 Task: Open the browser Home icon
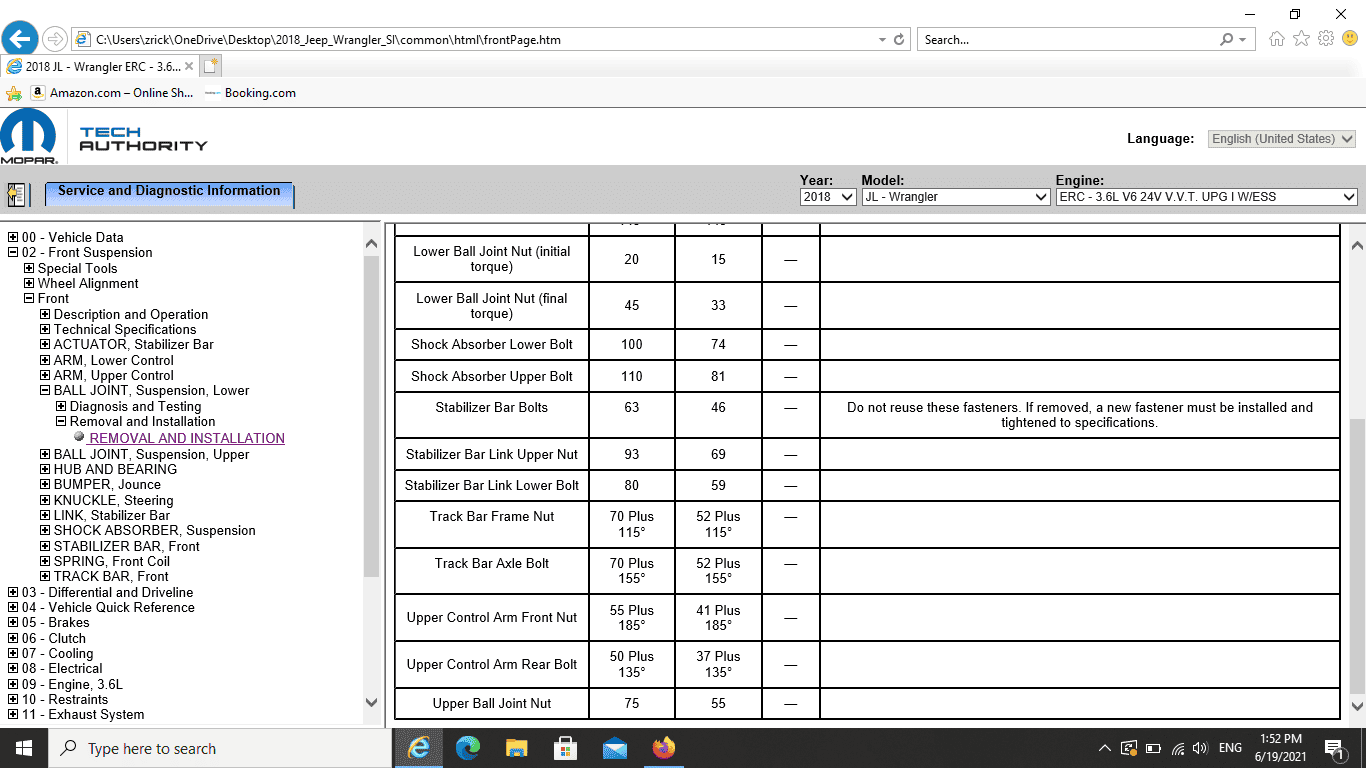coord(1277,39)
